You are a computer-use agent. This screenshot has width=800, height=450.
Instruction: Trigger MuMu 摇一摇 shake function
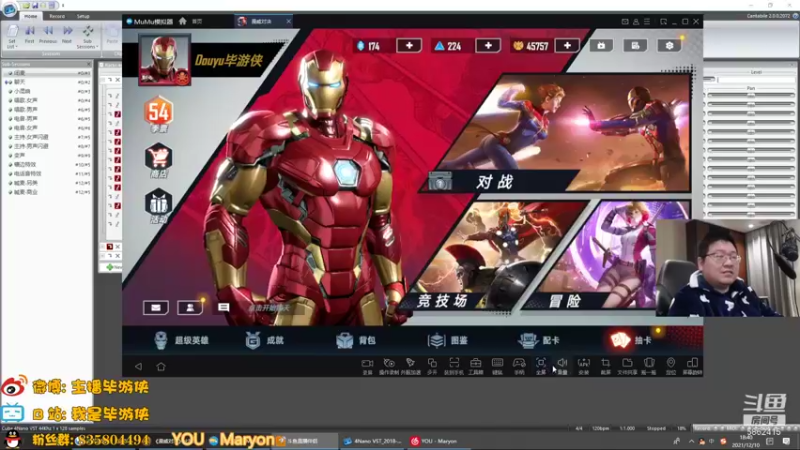pyautogui.click(x=649, y=366)
